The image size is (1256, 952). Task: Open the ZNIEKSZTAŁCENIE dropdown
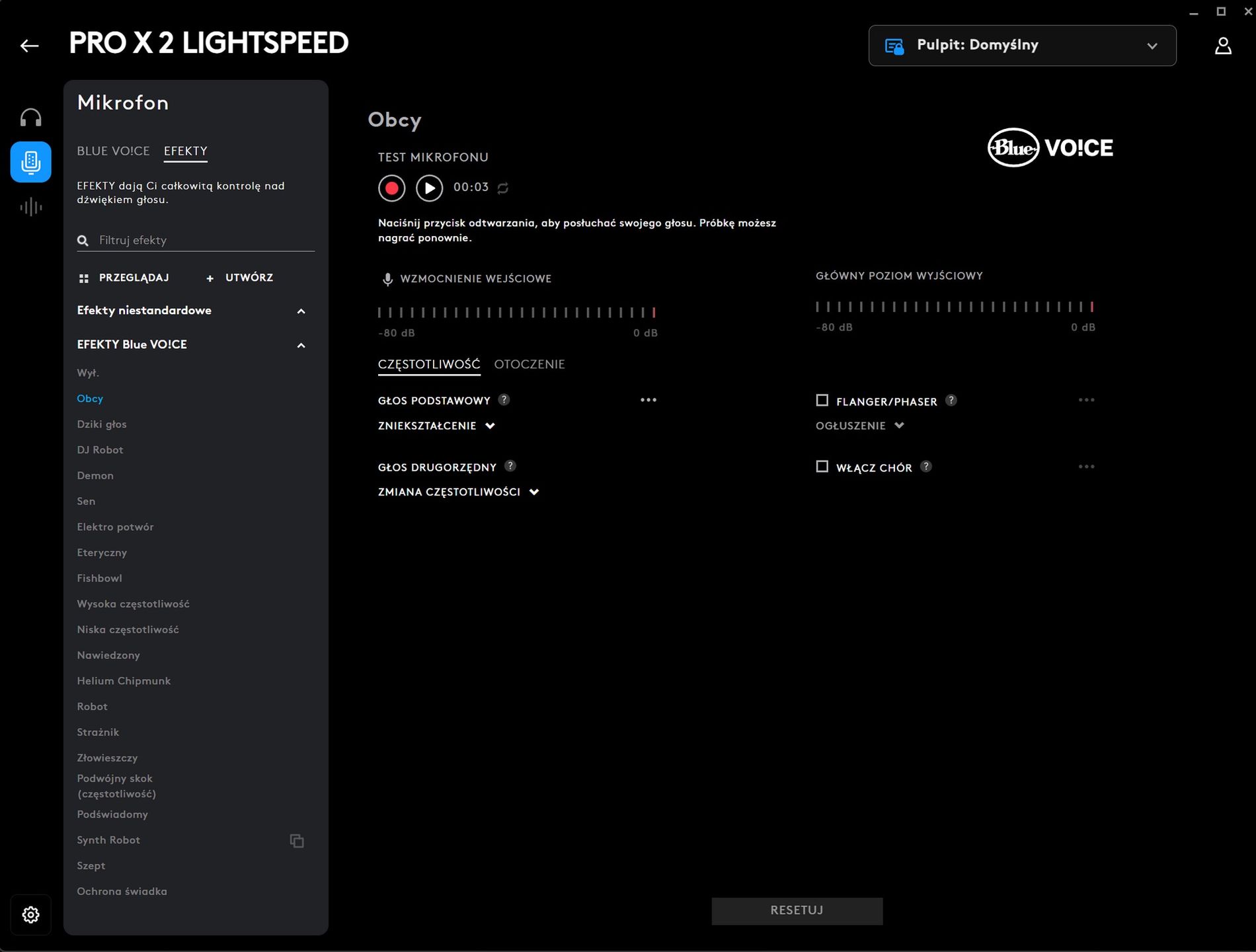pos(436,426)
